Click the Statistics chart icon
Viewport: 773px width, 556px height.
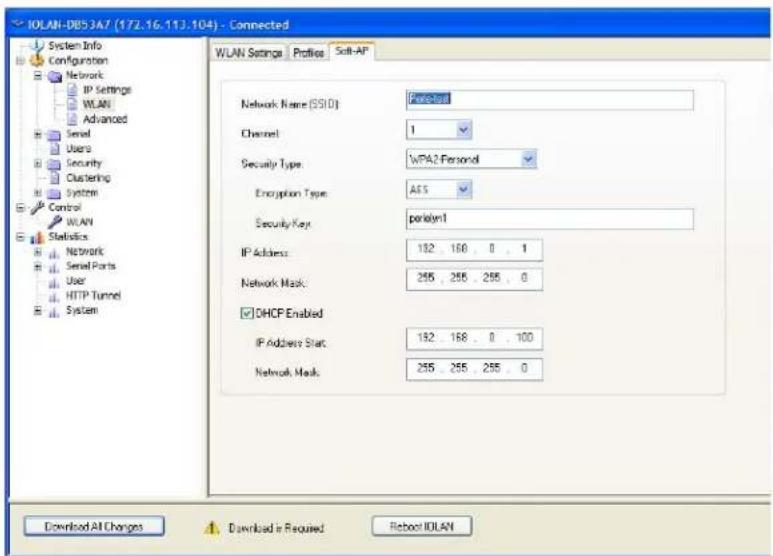coord(37,238)
